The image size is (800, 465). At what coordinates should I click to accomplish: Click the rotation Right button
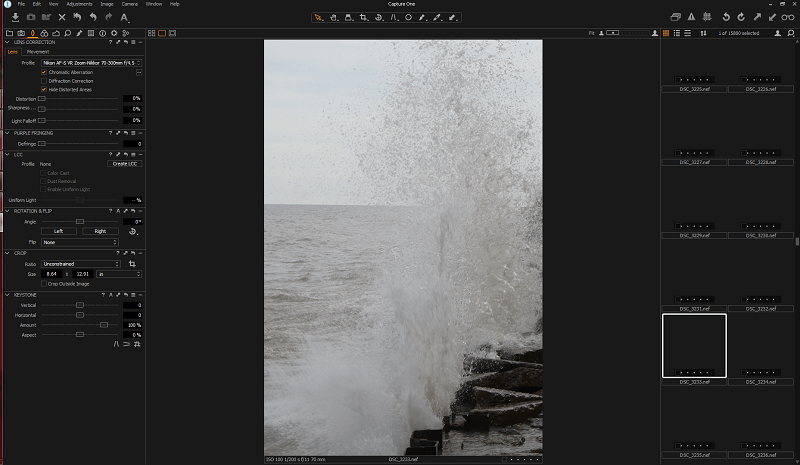100,231
